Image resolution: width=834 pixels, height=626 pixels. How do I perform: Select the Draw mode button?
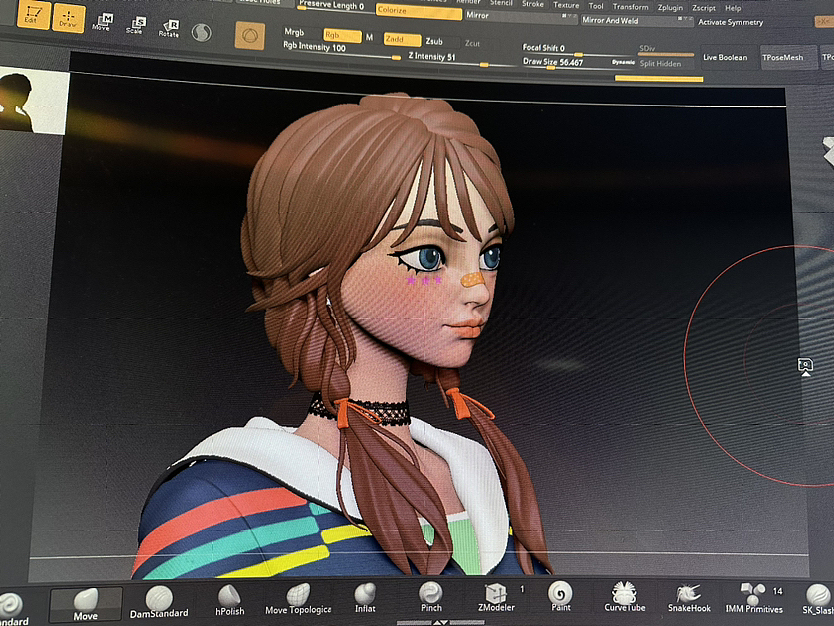[x=69, y=17]
